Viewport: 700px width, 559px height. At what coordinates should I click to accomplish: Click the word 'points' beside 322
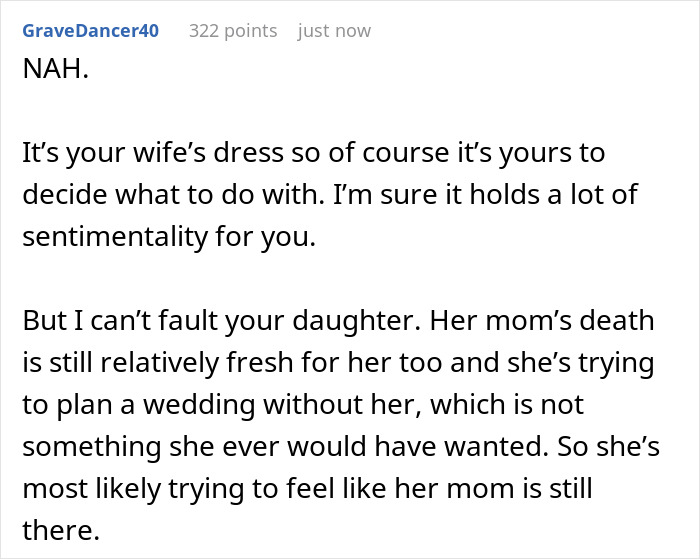[x=250, y=32]
